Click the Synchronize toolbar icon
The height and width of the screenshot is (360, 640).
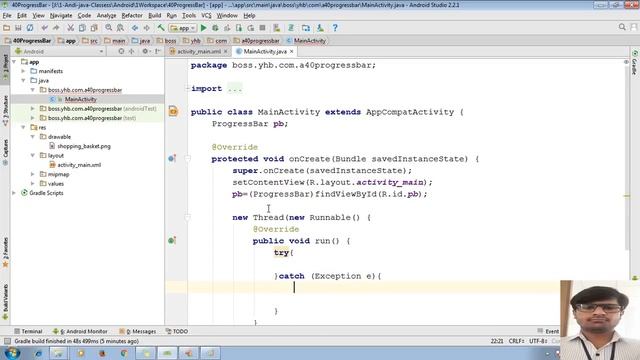[x=30, y=28]
